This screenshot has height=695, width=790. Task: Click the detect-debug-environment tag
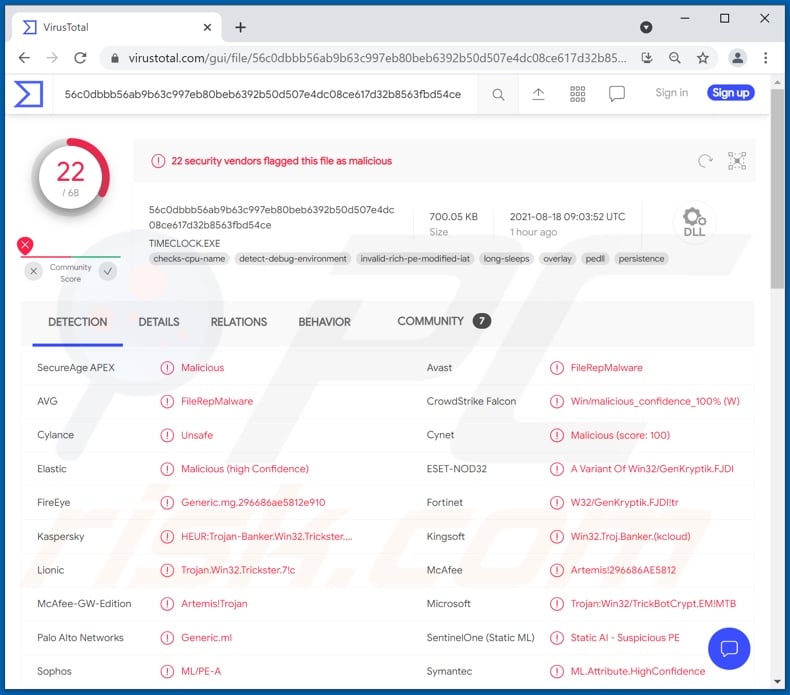[x=293, y=259]
